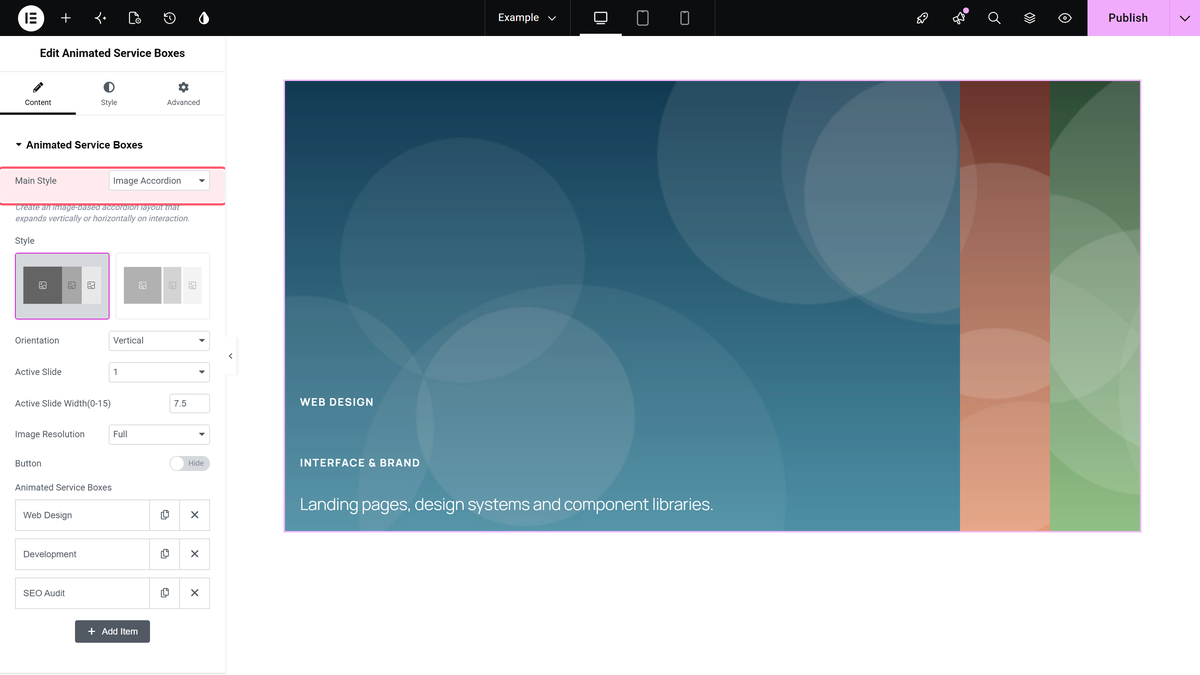
Task: Switch to desktop device view
Action: point(601,18)
